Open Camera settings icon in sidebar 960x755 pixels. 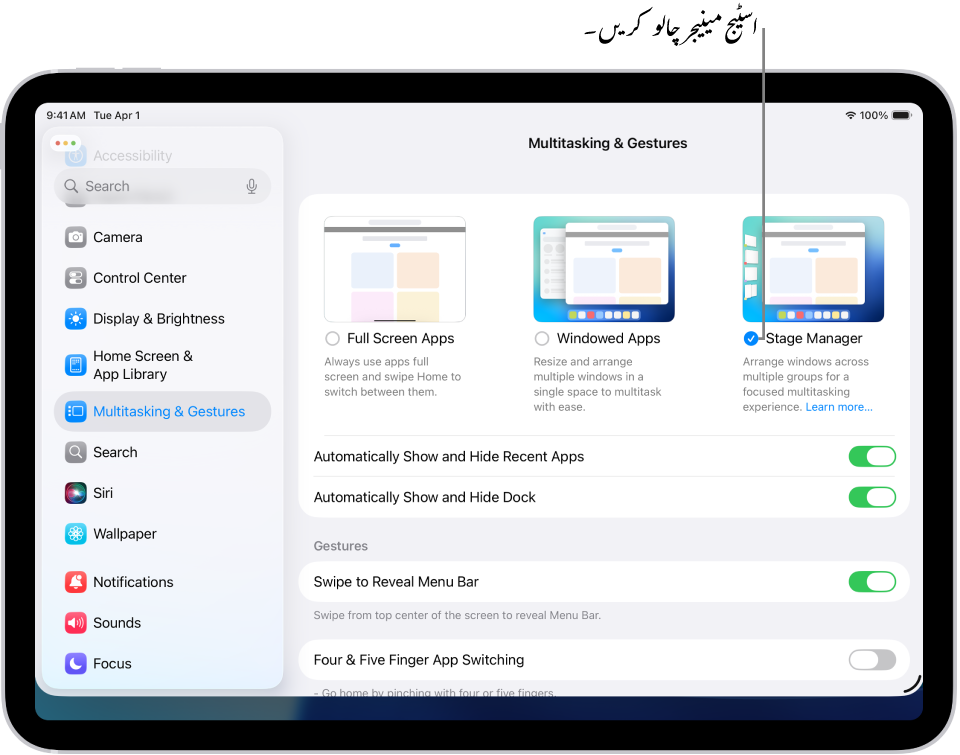[x=75, y=237]
